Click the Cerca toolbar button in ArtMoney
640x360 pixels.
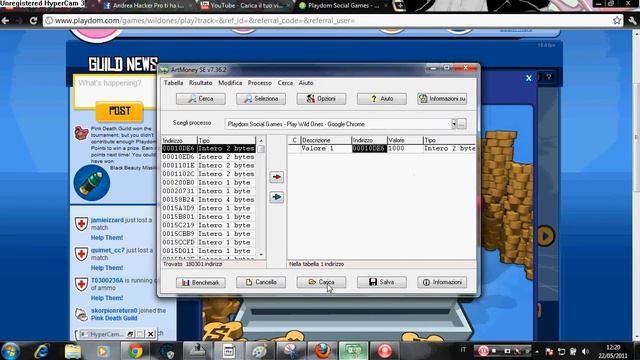pyautogui.click(x=200, y=99)
